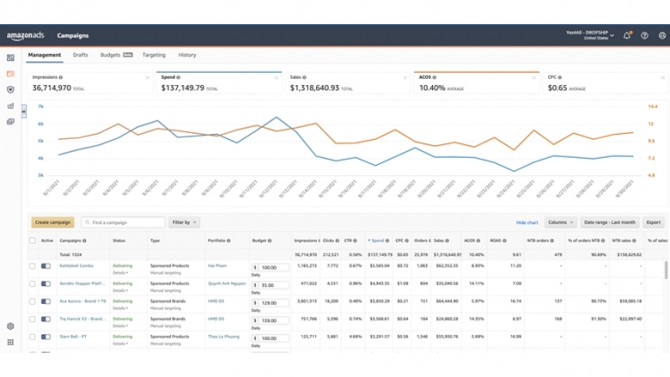The width and height of the screenshot is (670, 377).
Task: Click the info icon beside CPC metric card
Action: [x=560, y=77]
